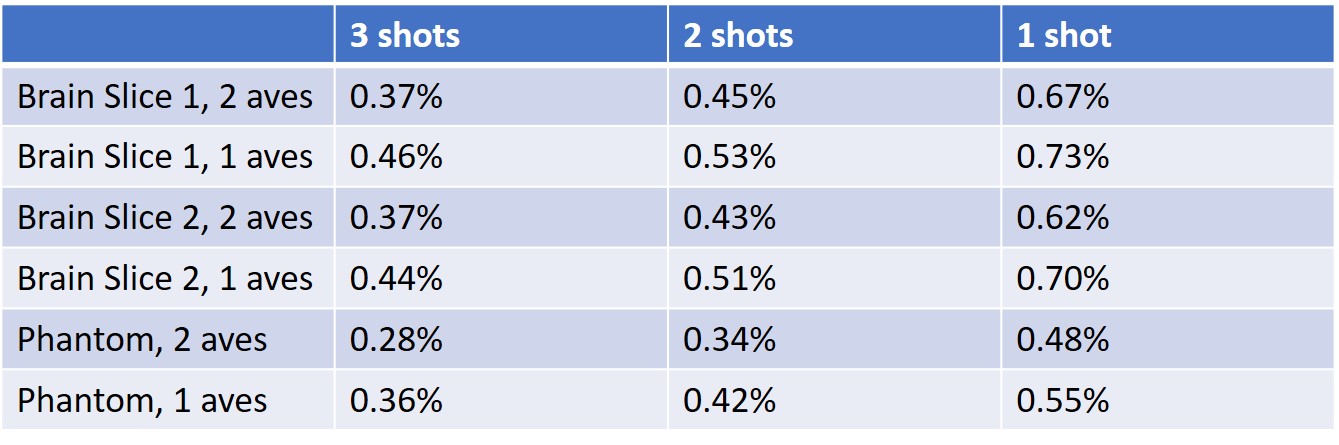Screen dimensions: 1339x445
Task: Select the 0.55% cell
Action: point(1063,400)
